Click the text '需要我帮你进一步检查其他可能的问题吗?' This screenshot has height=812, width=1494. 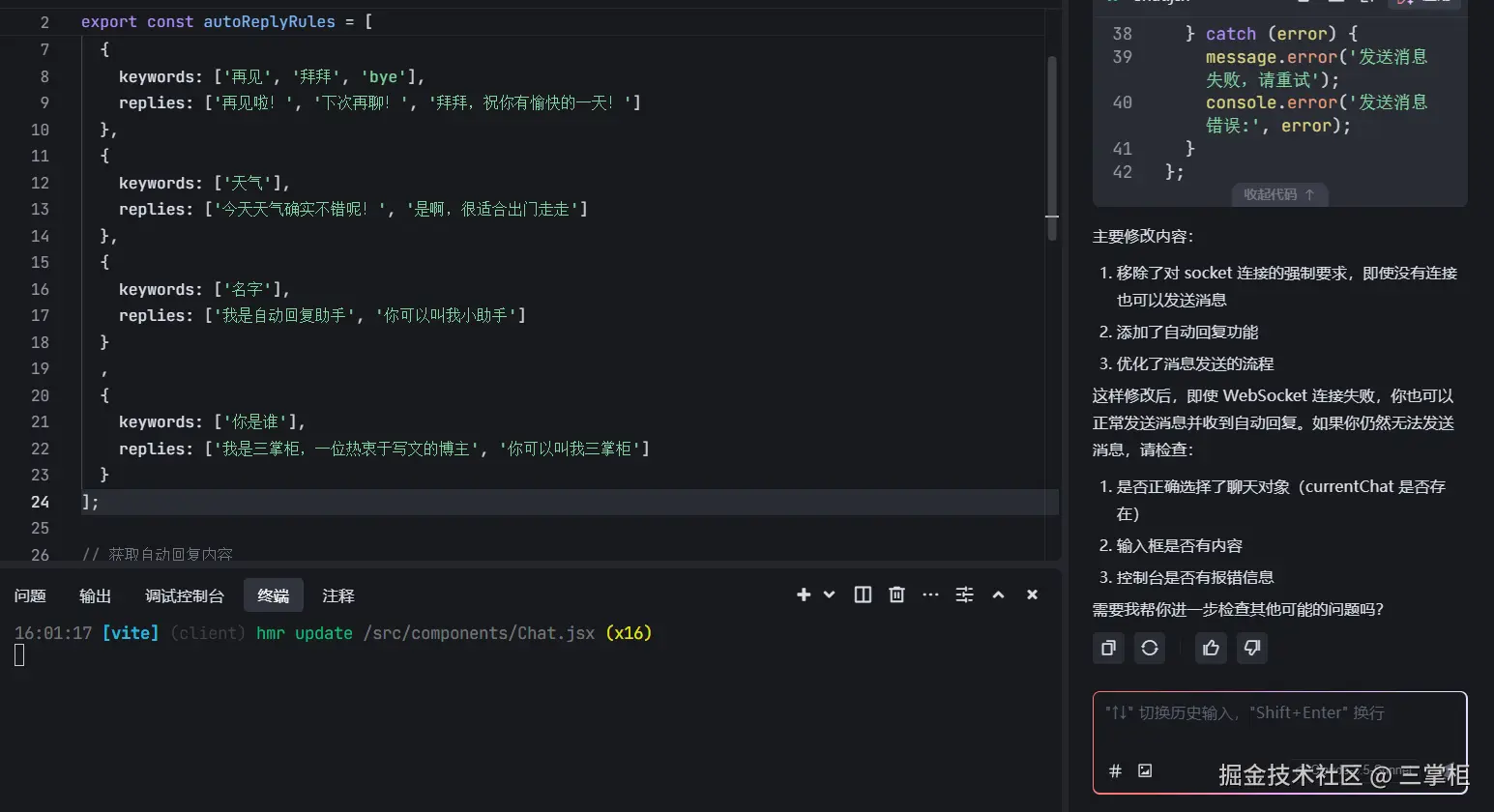[1239, 609]
